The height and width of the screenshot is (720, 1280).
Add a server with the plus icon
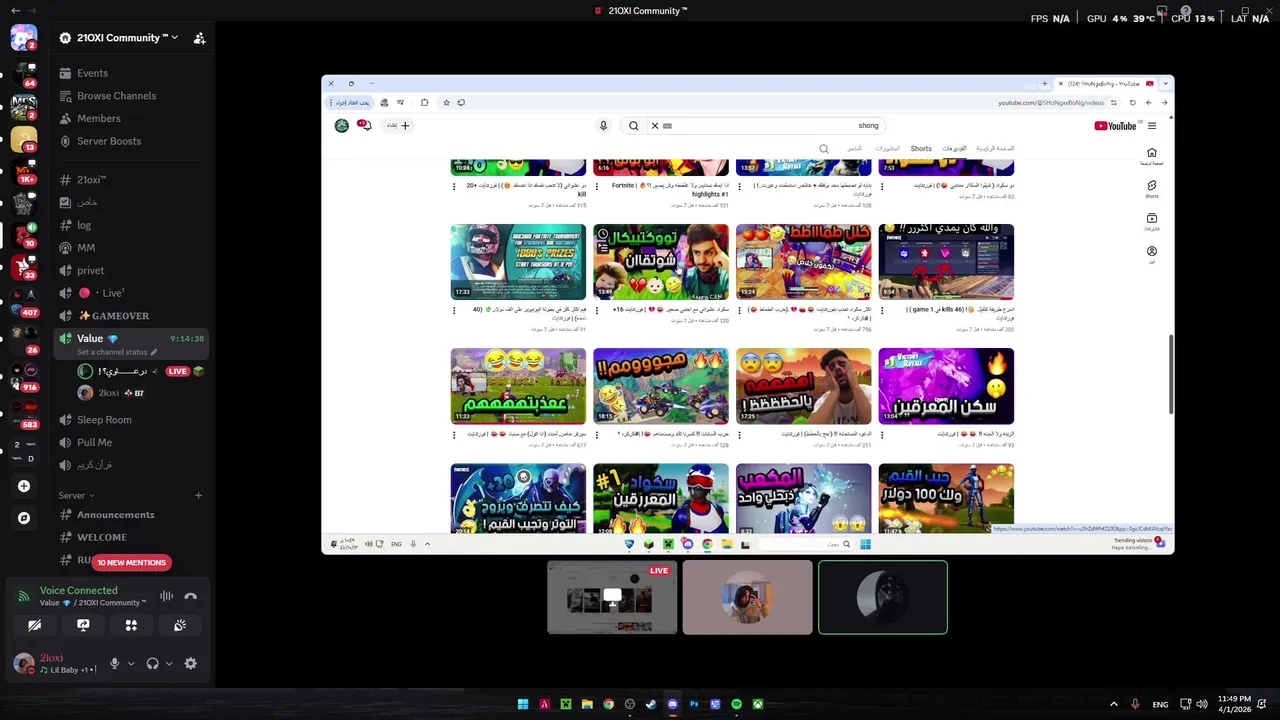(24, 486)
